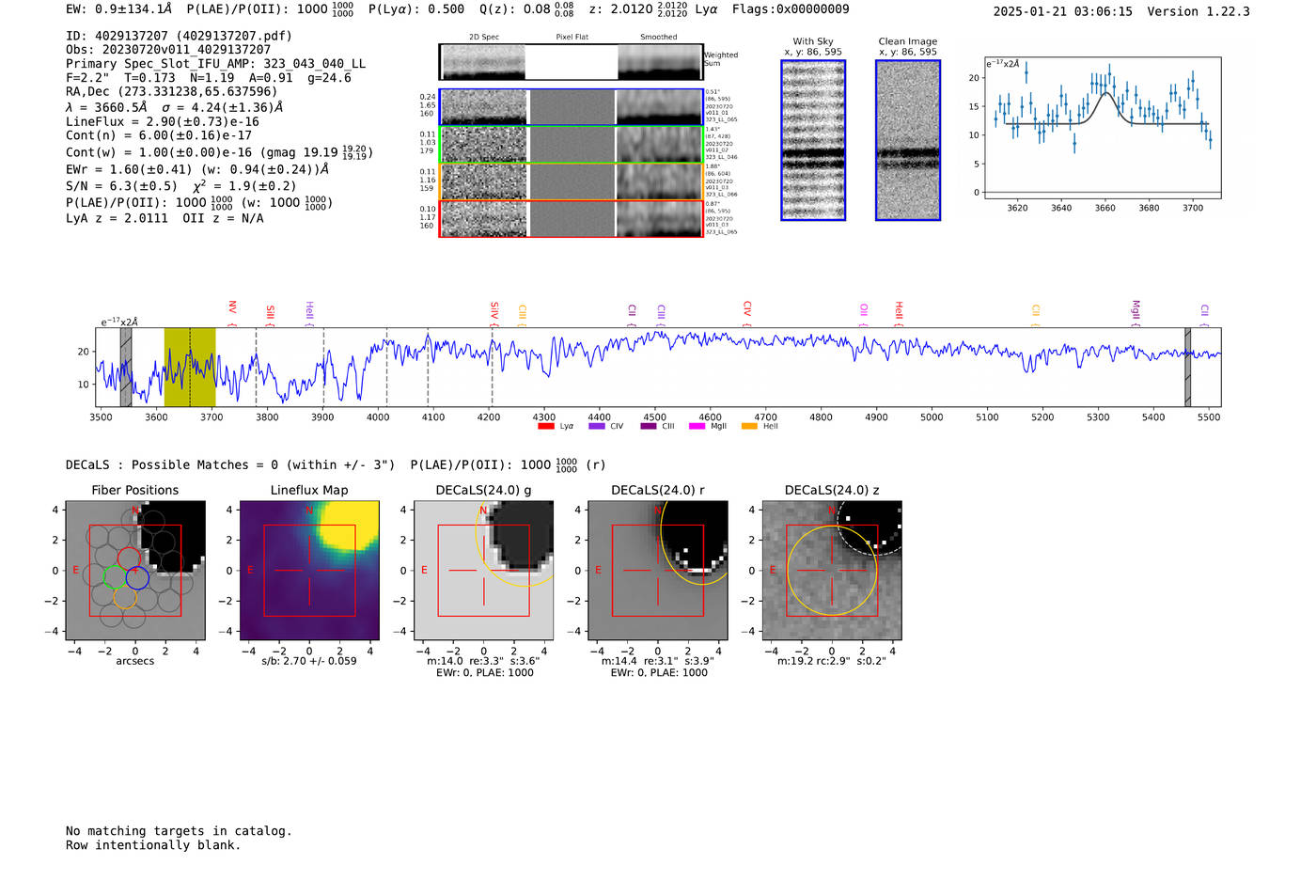The height and width of the screenshot is (896, 1316).
Task: Click 'No matching targets in catalog.' text
Action: (179, 831)
